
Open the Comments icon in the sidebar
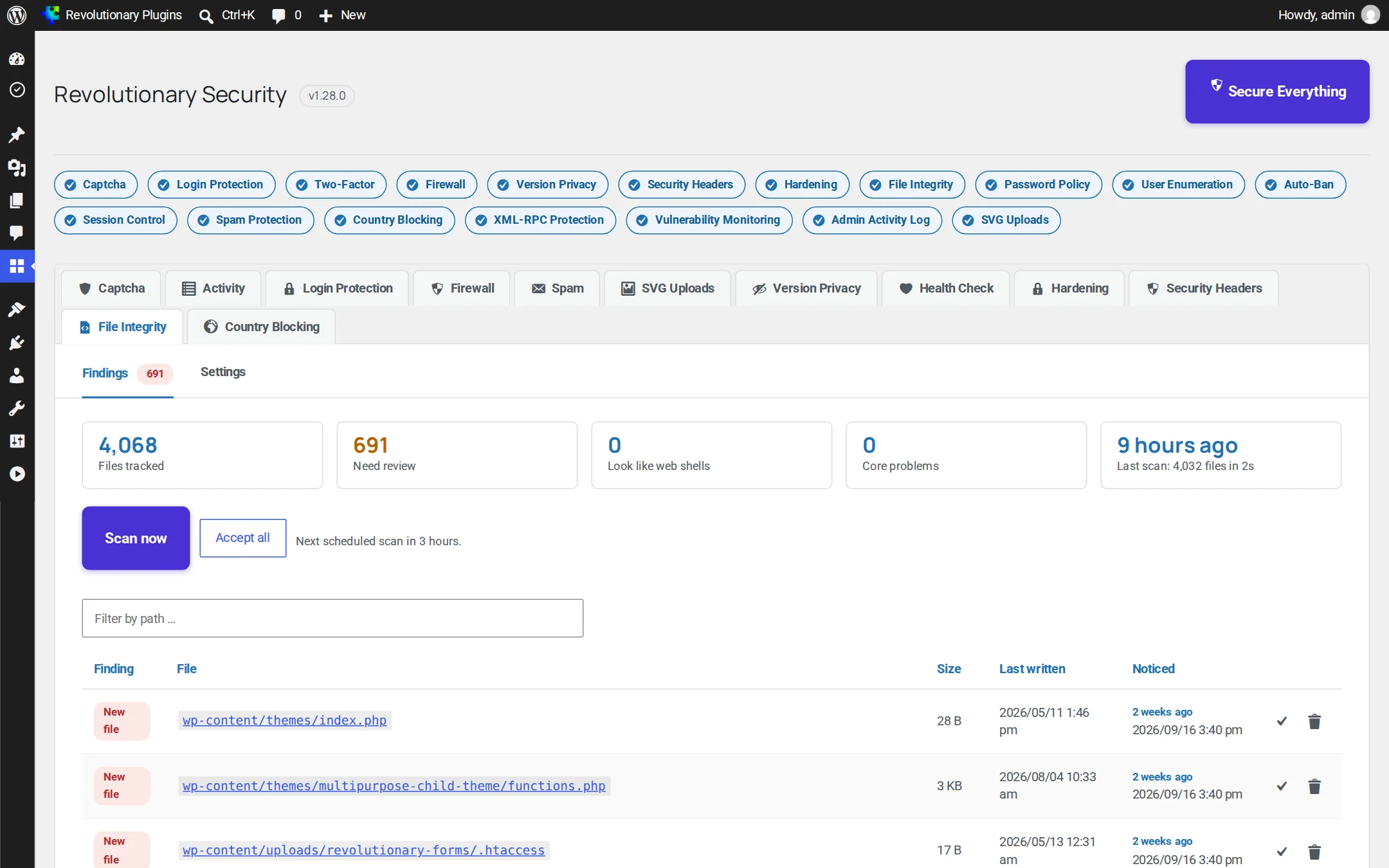(x=17, y=233)
